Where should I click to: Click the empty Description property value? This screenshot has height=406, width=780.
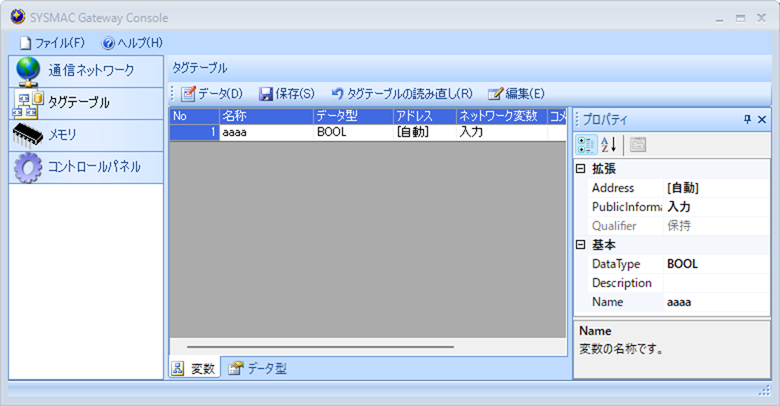tap(716, 283)
